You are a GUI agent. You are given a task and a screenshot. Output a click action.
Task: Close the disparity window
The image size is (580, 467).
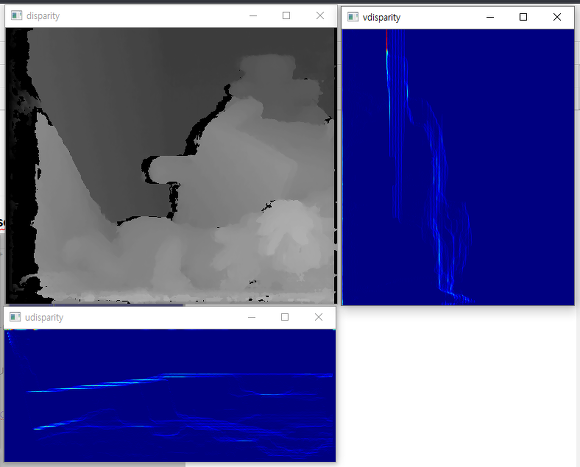pyautogui.click(x=320, y=16)
